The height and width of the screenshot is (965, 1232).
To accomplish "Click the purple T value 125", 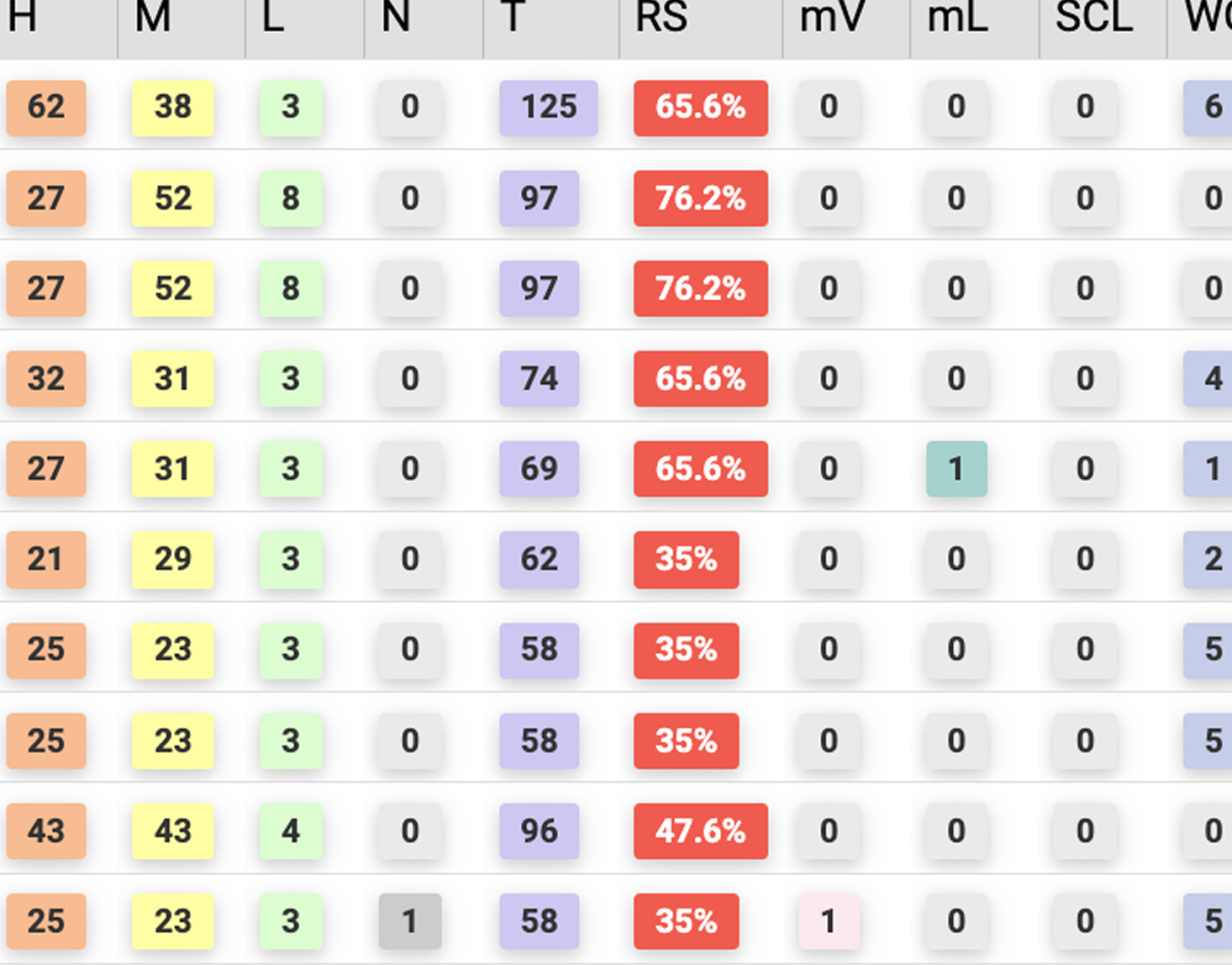I will pyautogui.click(x=549, y=108).
